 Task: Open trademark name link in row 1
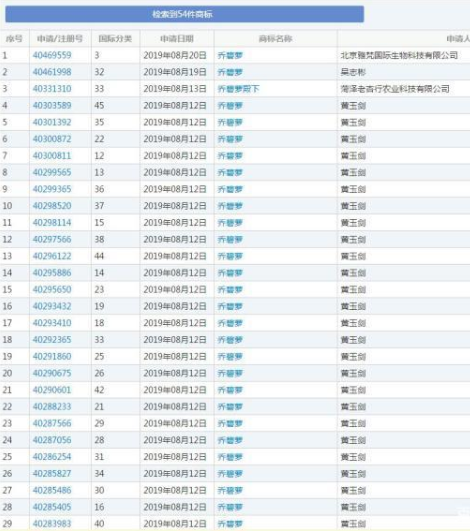230,55
